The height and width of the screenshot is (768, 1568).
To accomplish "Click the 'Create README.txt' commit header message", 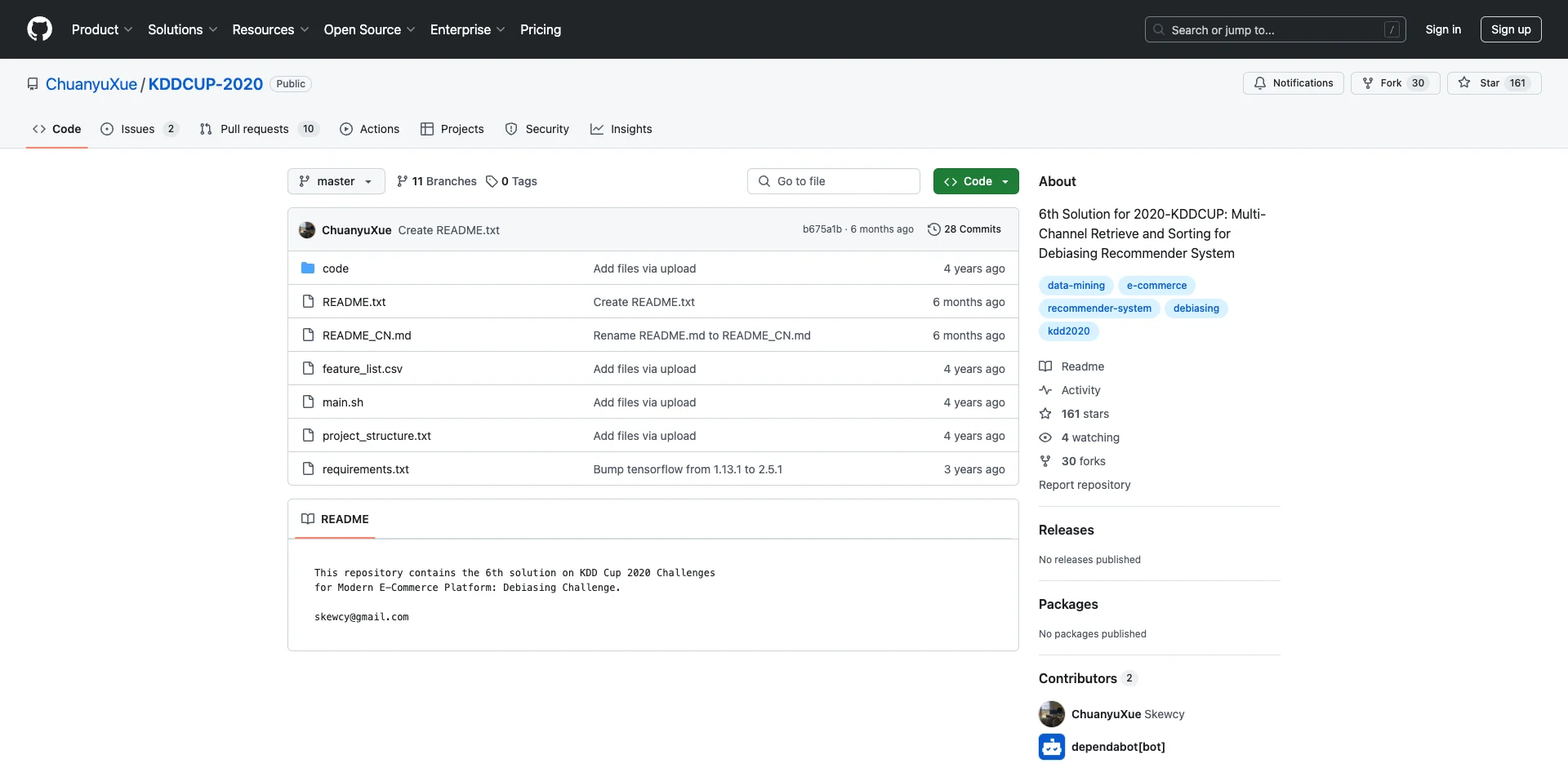I will [x=449, y=230].
